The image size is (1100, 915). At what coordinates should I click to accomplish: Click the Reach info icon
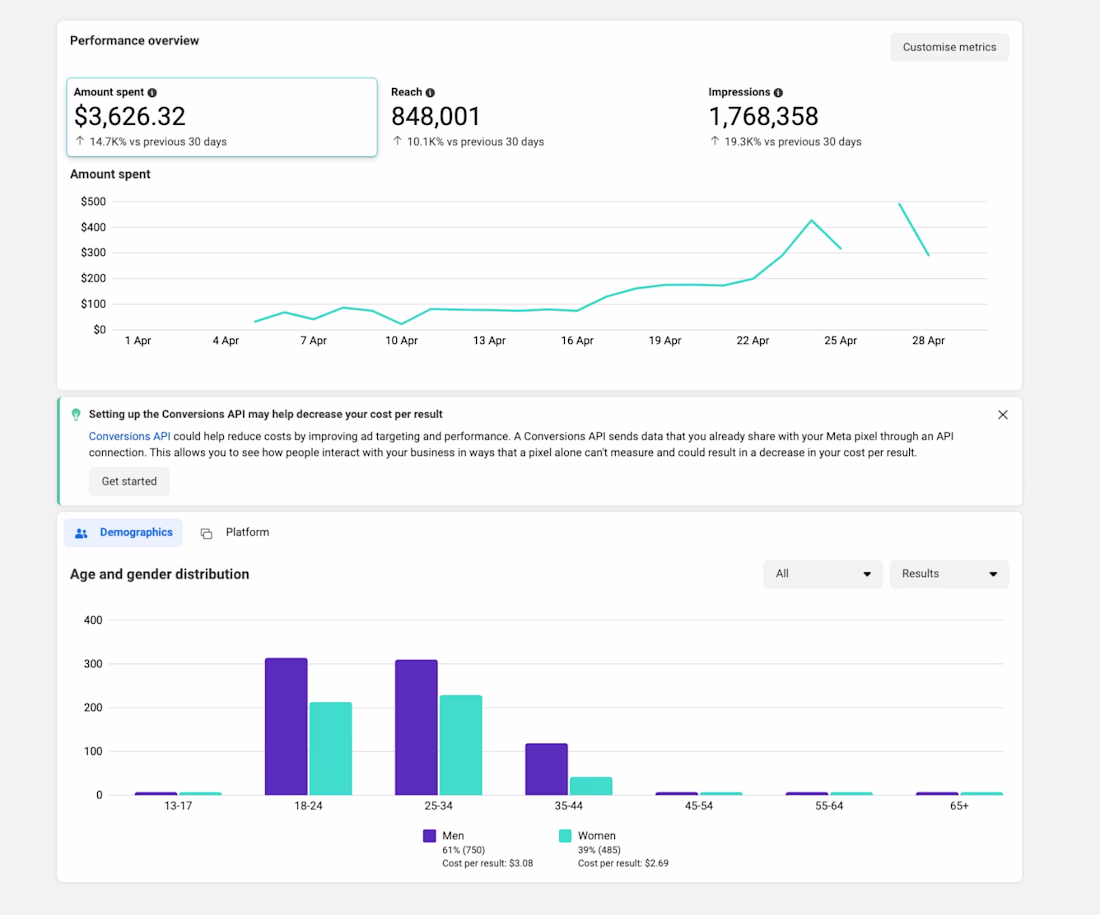[x=430, y=93]
